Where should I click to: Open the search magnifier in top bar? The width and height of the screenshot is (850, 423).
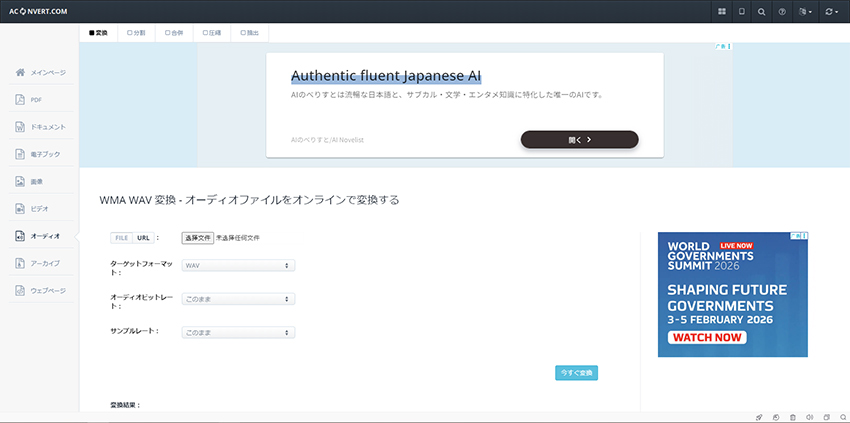(x=761, y=11)
